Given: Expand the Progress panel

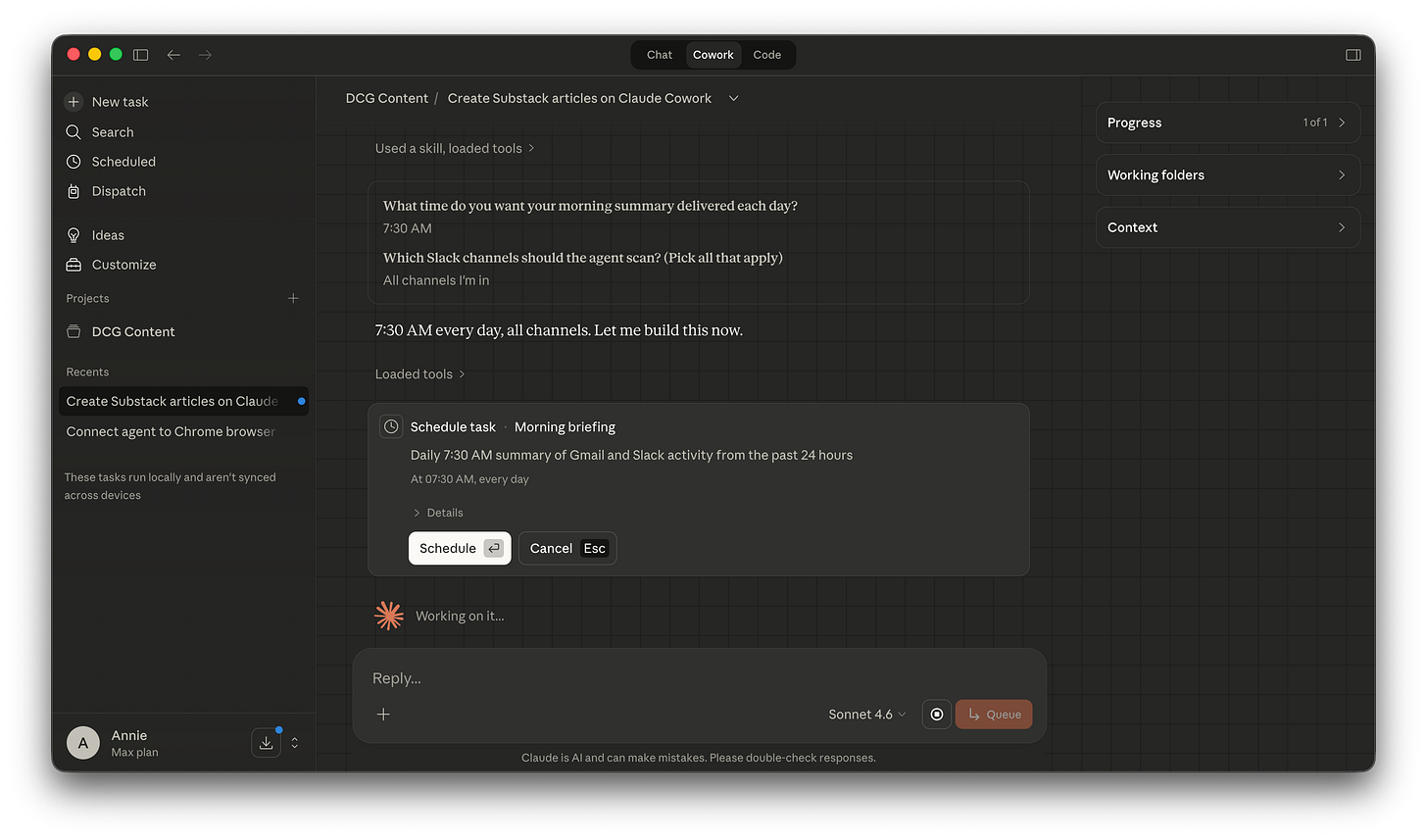Looking at the screenshot, I should [1228, 123].
